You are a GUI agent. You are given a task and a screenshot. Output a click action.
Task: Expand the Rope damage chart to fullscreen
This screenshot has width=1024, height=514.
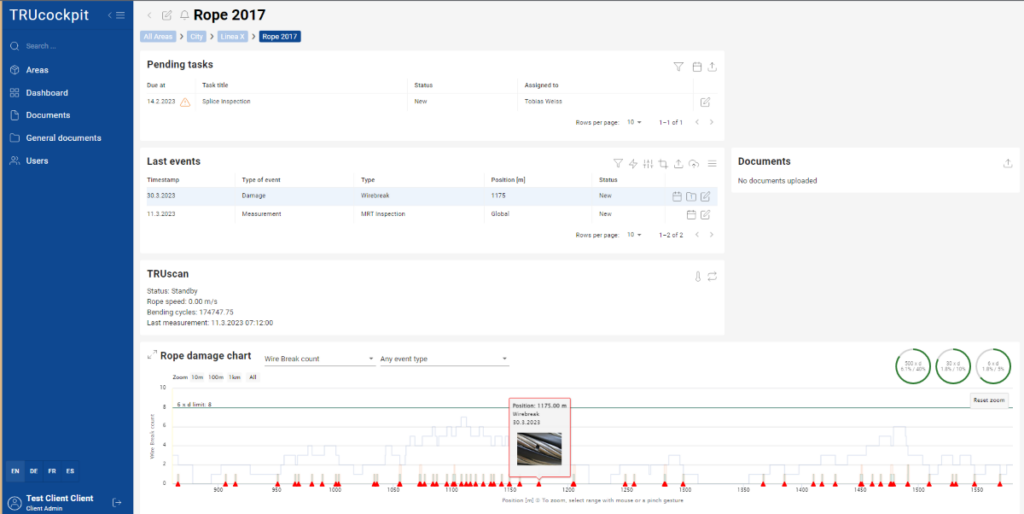tap(152, 354)
